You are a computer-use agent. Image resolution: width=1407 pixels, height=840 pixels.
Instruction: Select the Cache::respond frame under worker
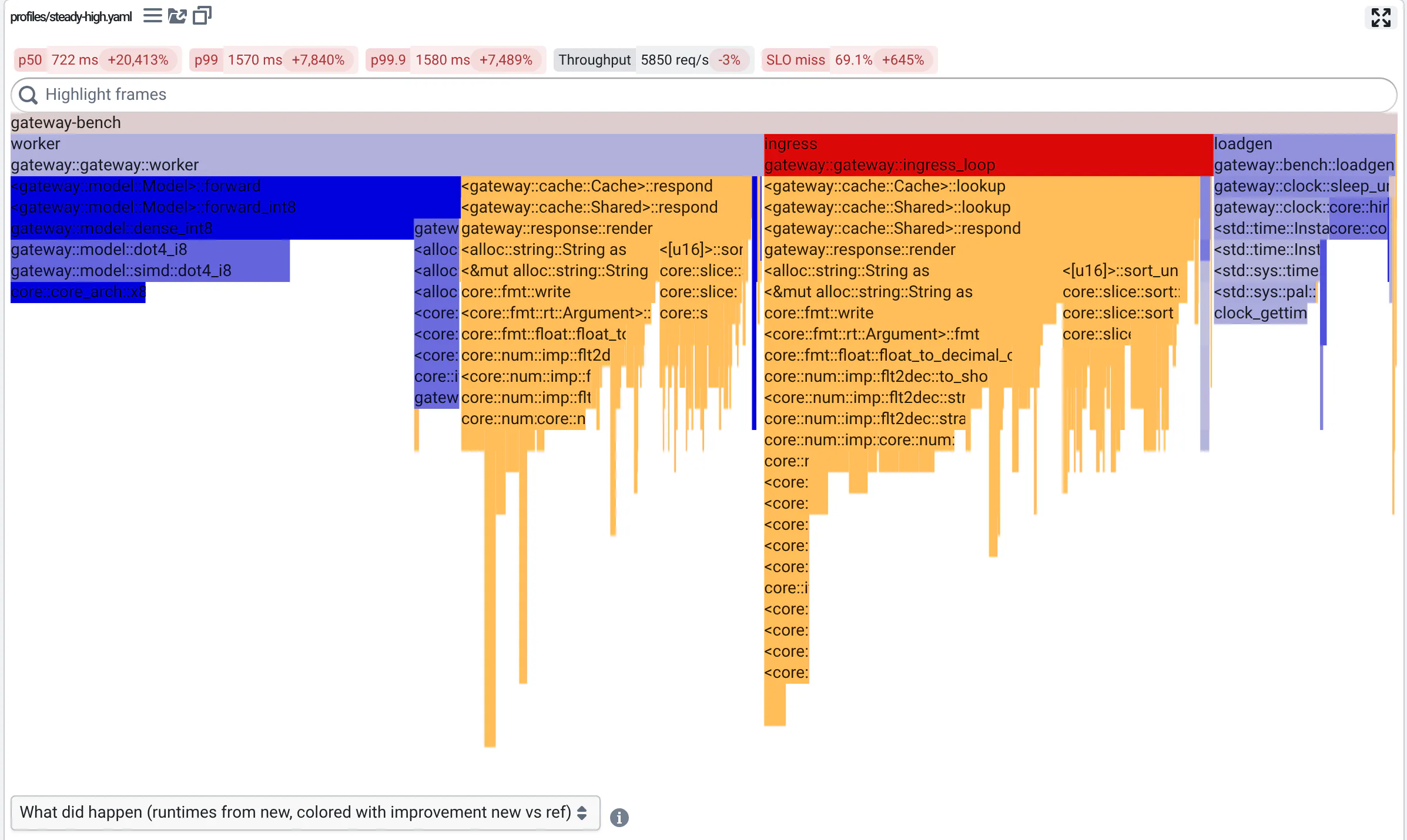[606, 186]
